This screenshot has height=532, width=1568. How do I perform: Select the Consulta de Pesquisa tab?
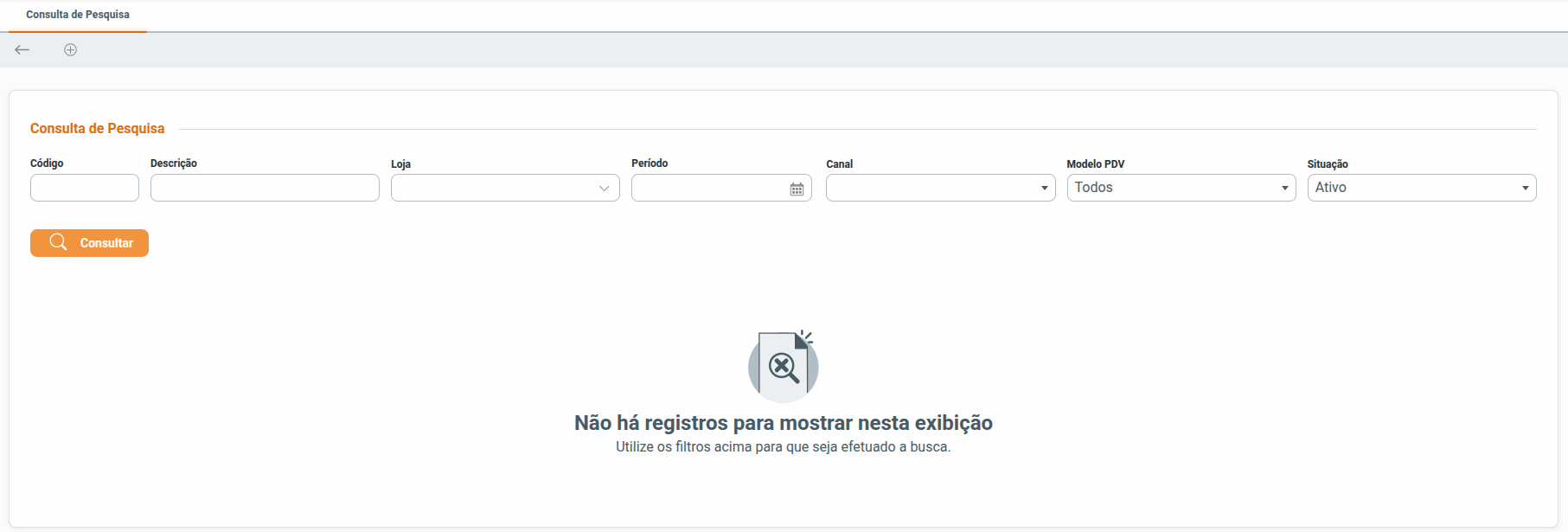click(78, 16)
